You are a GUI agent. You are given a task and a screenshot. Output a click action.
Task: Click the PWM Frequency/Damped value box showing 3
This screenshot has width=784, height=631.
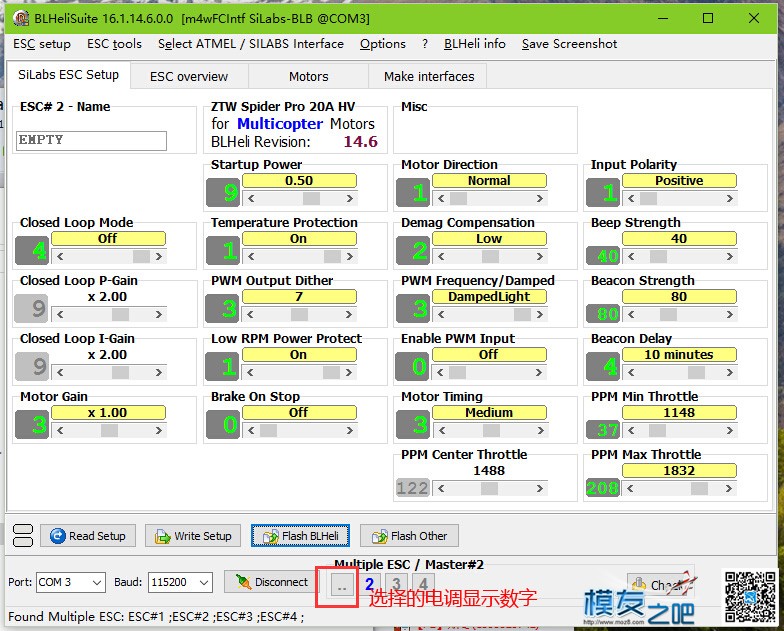click(413, 308)
